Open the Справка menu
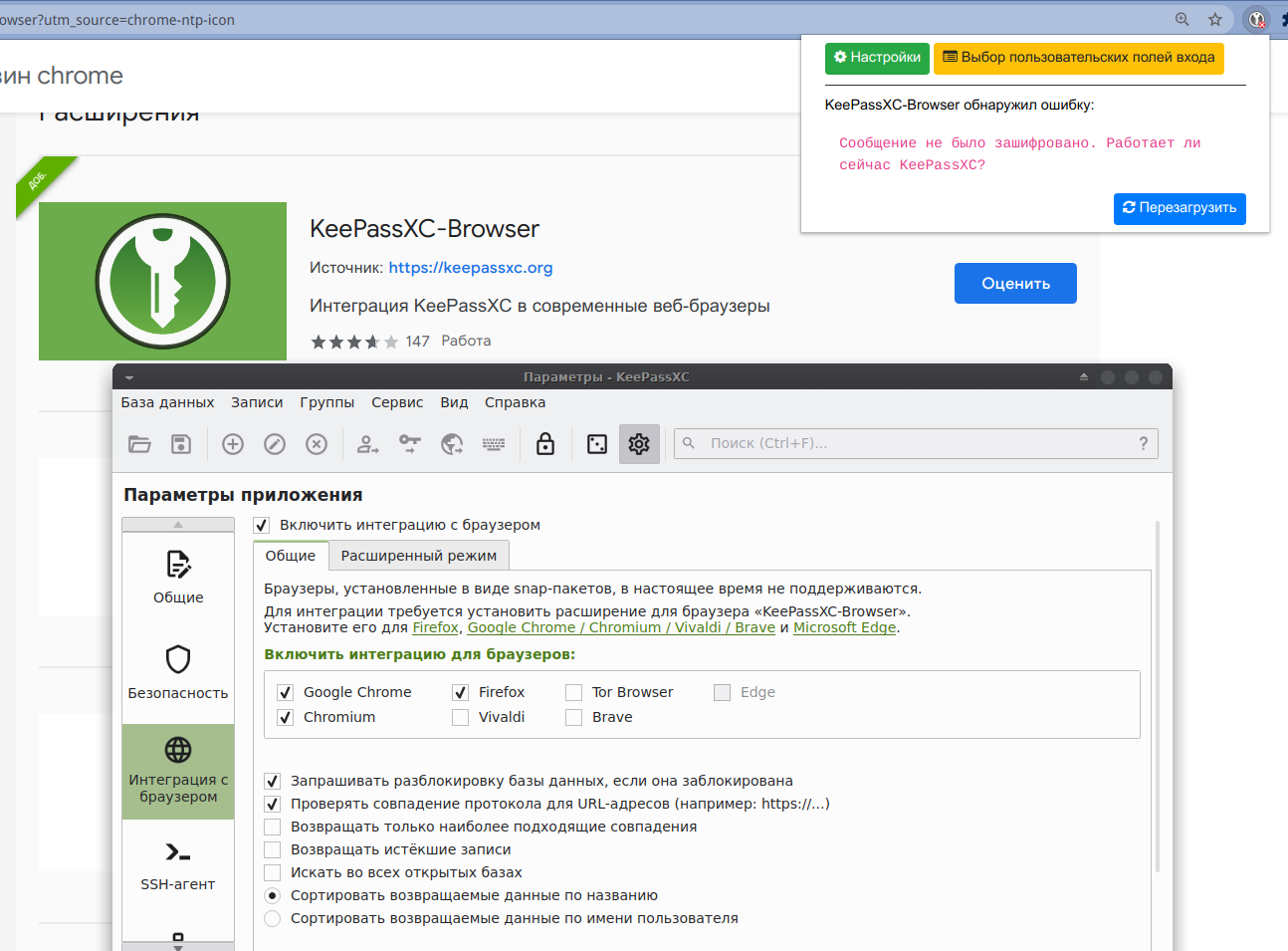Viewport: 1288px width, 951px height. click(515, 402)
